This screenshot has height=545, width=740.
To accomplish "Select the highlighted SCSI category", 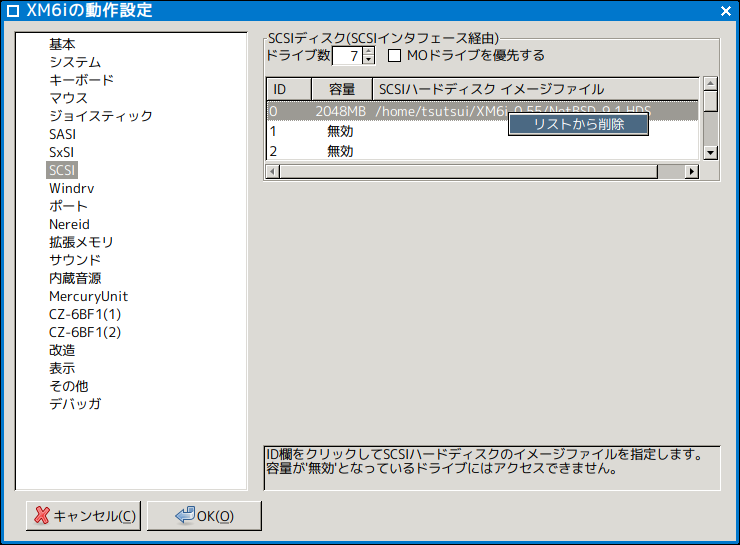I will pos(62,170).
